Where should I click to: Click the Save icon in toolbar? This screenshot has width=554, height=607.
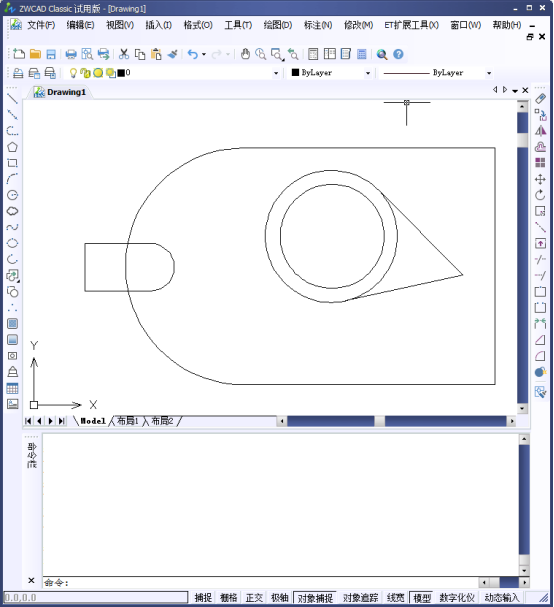click(x=51, y=54)
